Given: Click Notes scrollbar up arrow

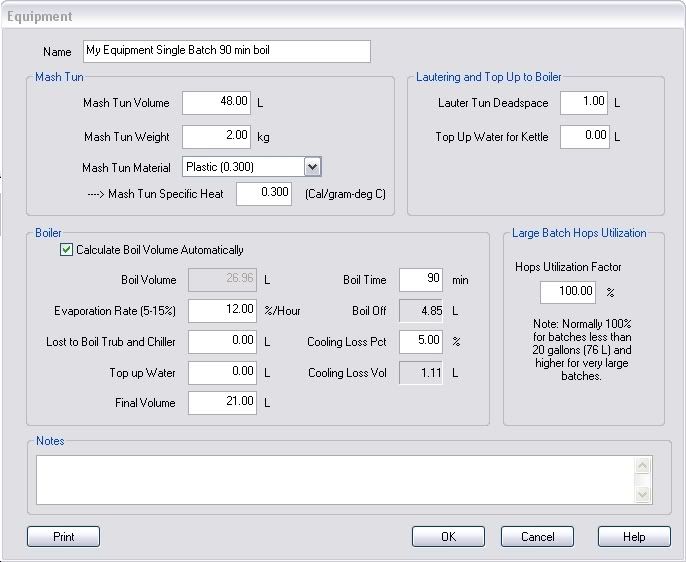Looking at the screenshot, I should (642, 465).
